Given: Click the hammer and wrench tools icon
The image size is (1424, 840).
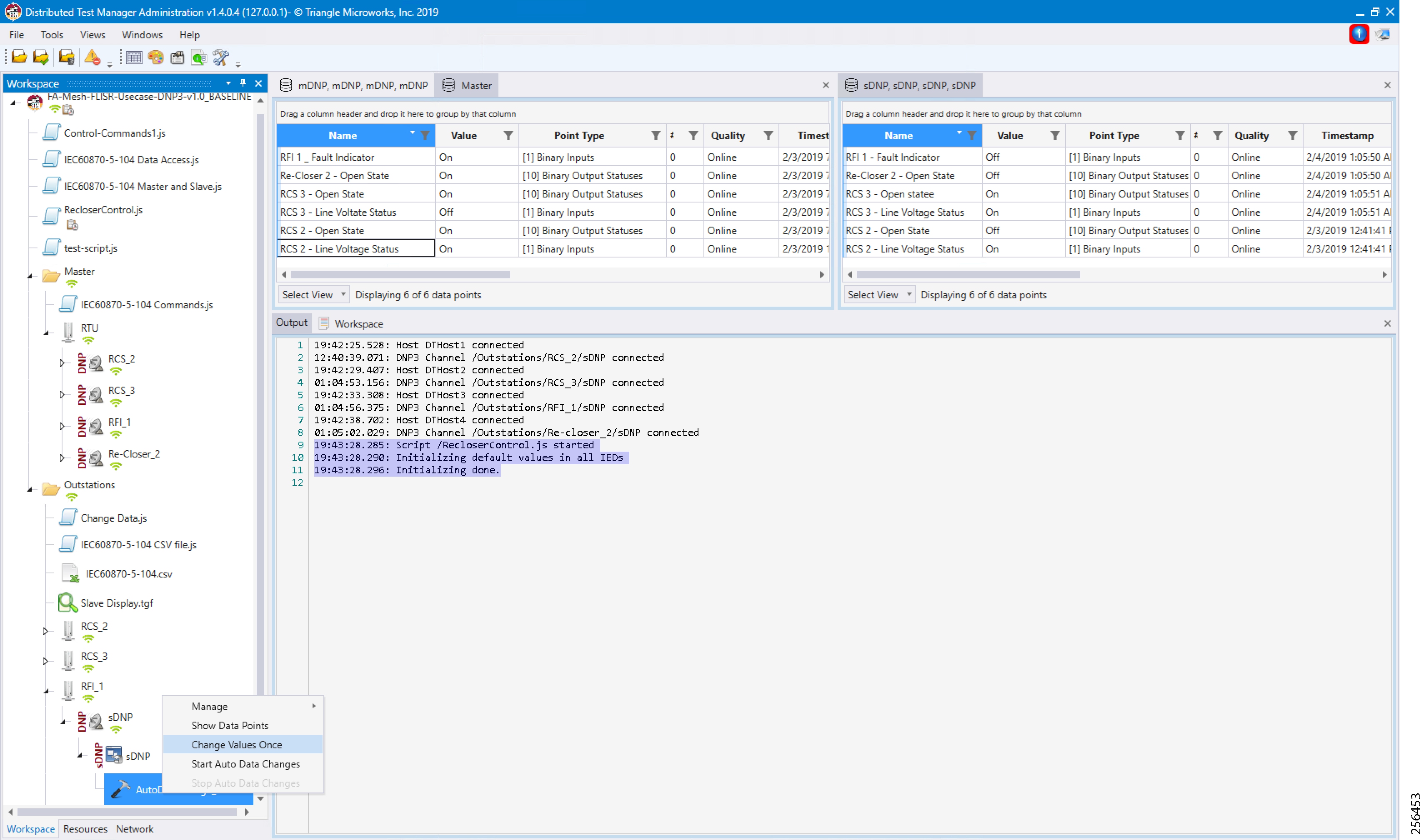Looking at the screenshot, I should (x=221, y=57).
